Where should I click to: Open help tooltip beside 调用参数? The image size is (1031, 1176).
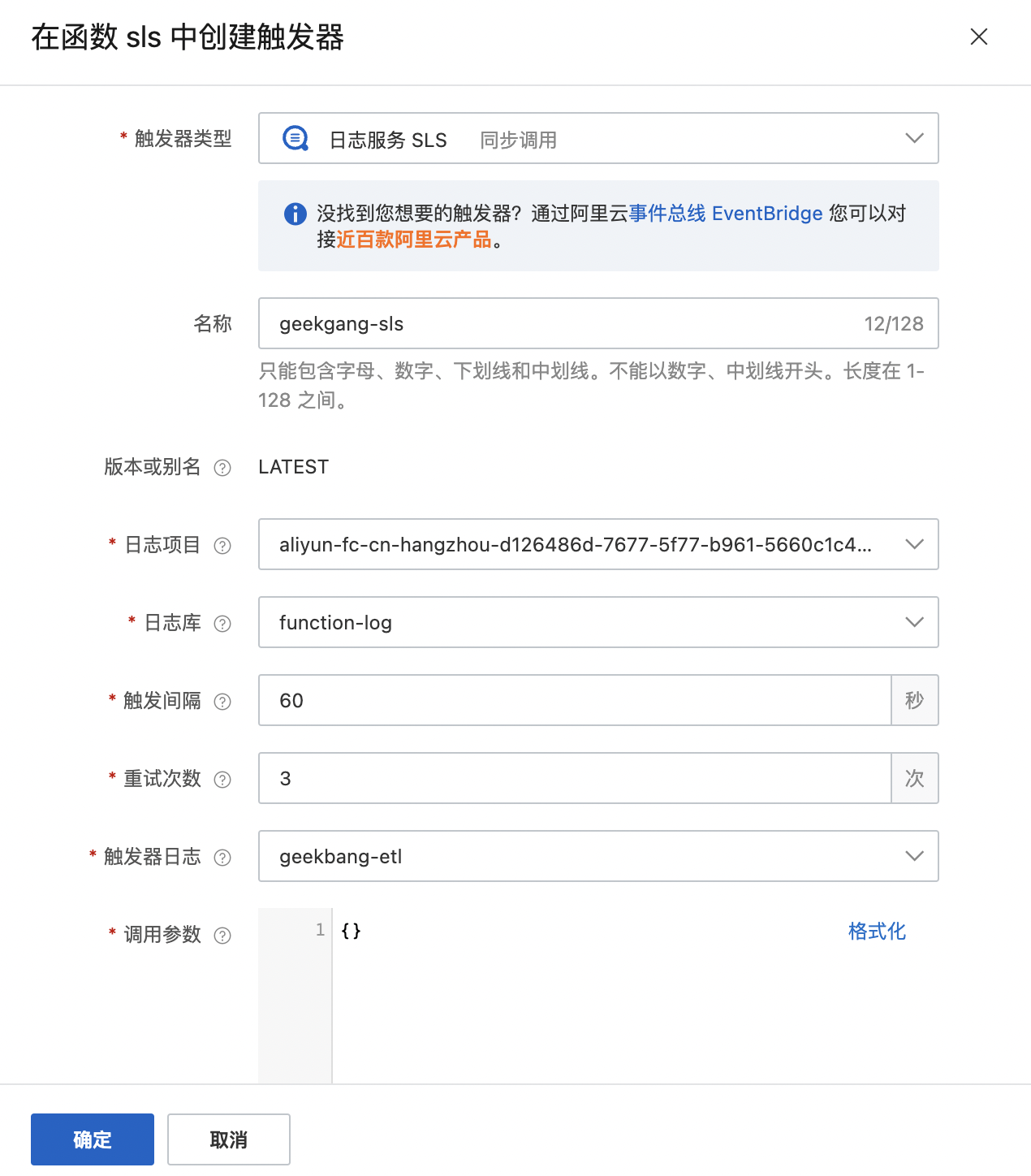coord(222,936)
